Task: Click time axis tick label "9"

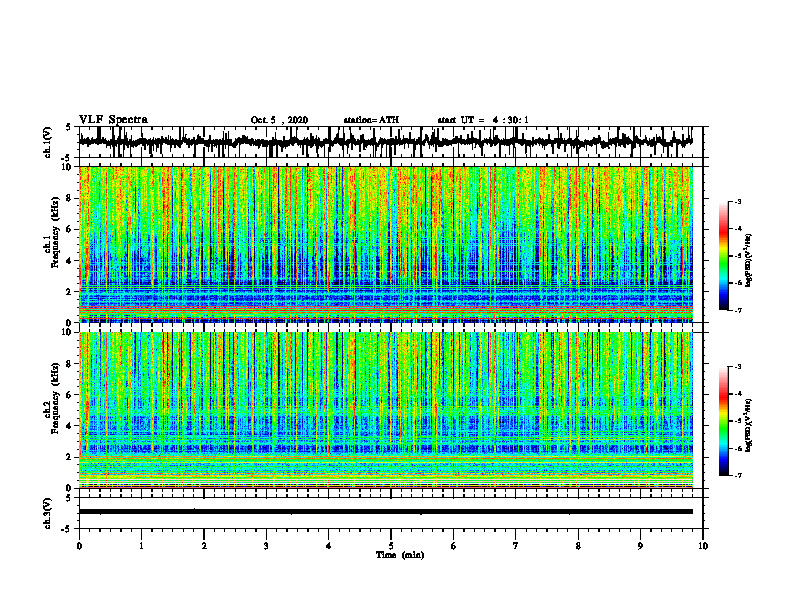Action: pos(640,546)
